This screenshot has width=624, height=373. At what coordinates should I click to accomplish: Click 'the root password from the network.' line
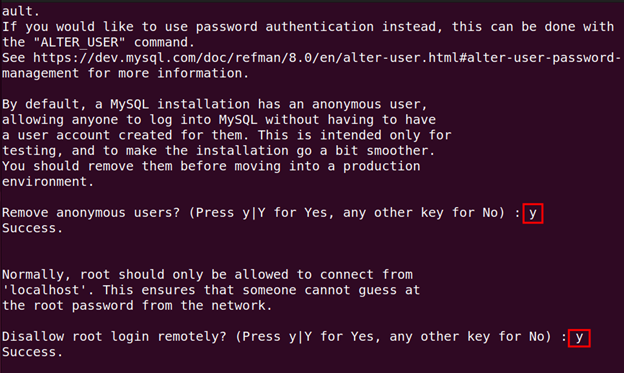(x=137, y=305)
